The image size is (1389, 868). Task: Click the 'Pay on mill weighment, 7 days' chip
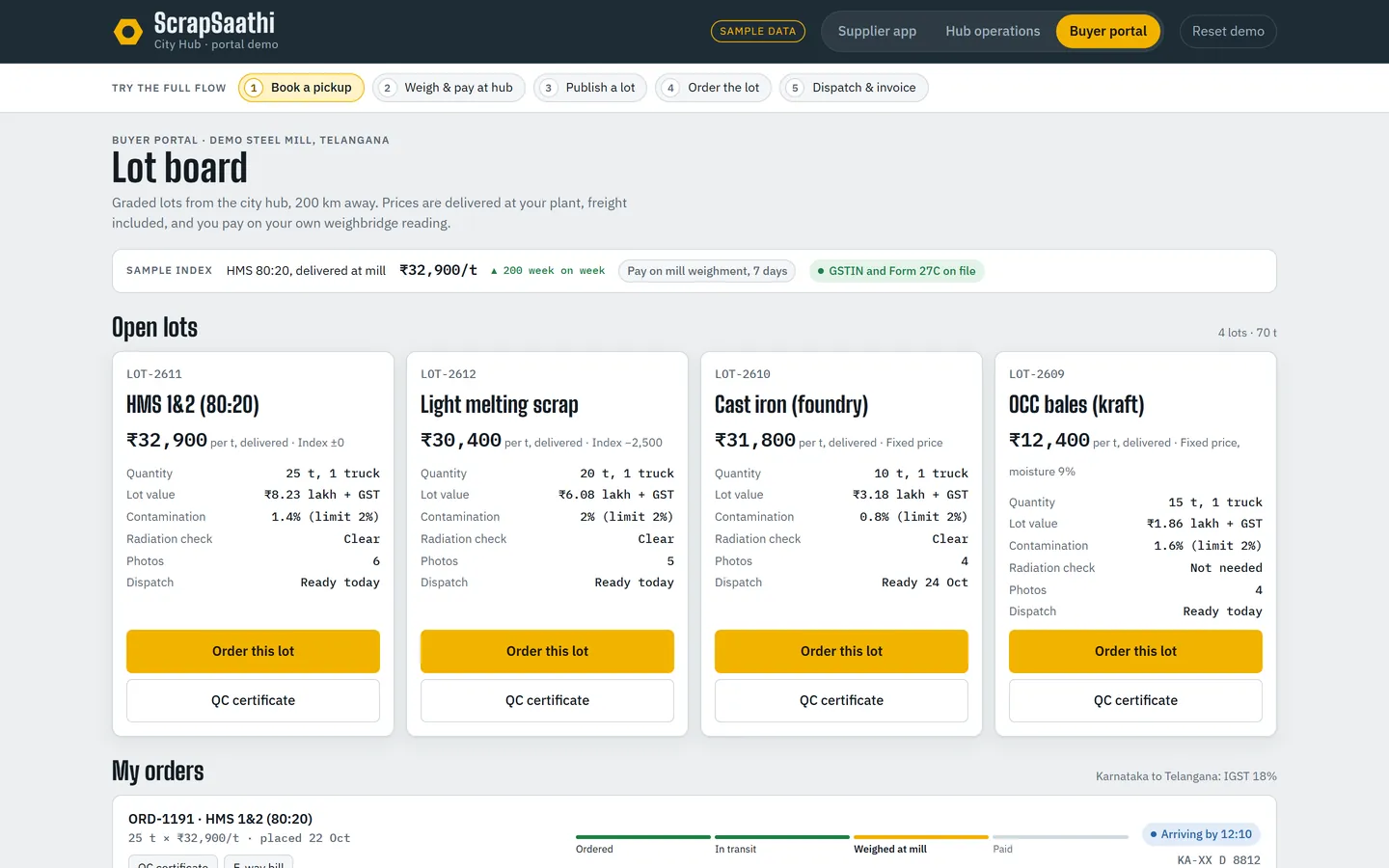pos(707,271)
